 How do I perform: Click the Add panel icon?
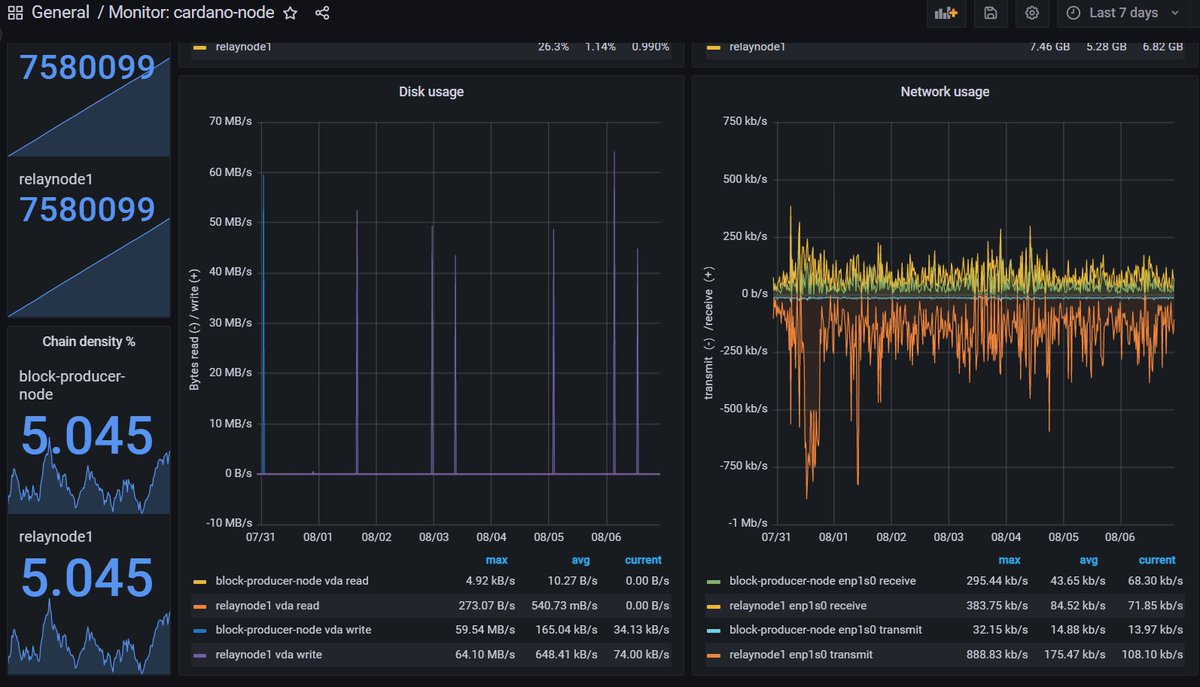(945, 13)
